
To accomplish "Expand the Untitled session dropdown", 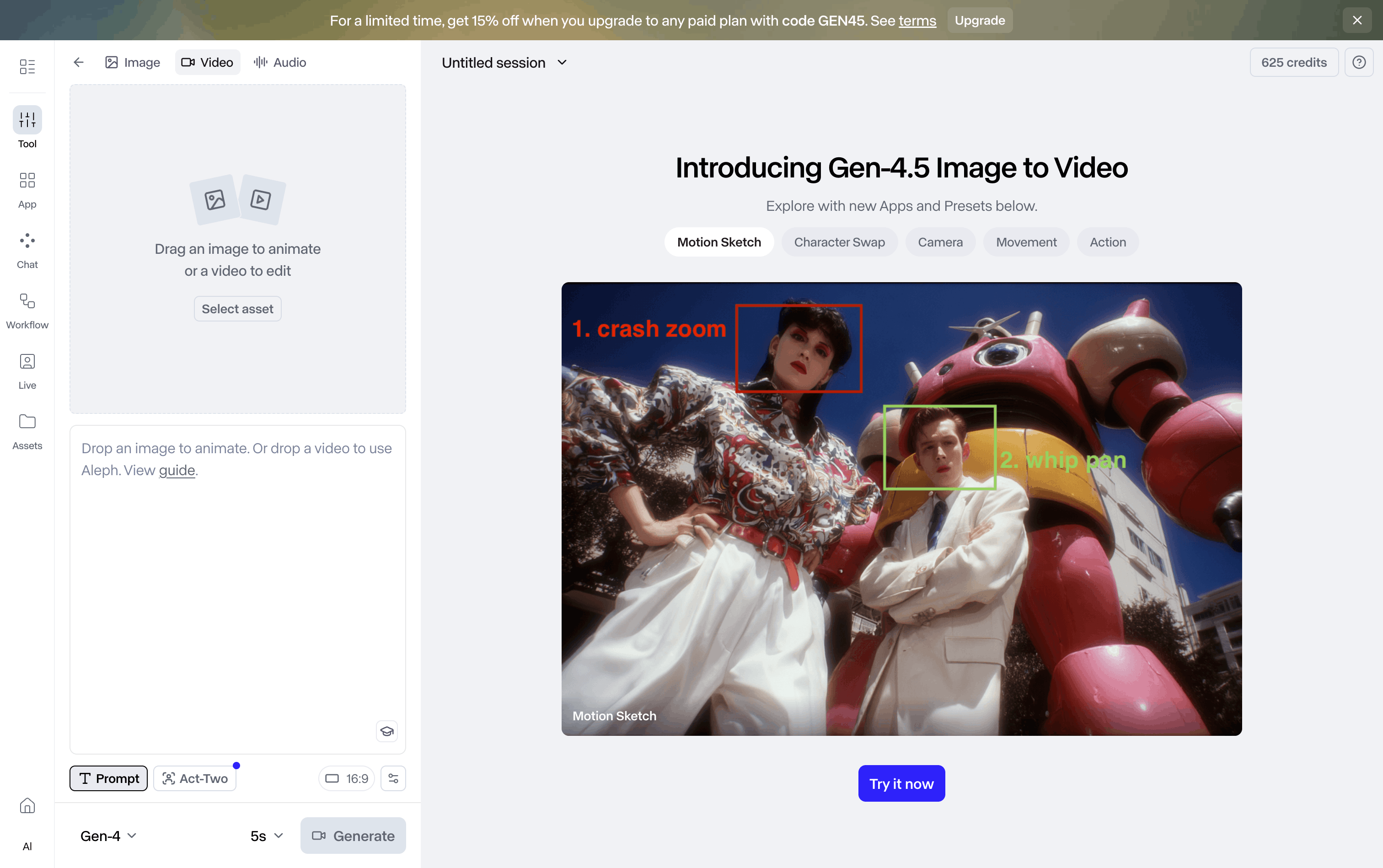I will (504, 63).
